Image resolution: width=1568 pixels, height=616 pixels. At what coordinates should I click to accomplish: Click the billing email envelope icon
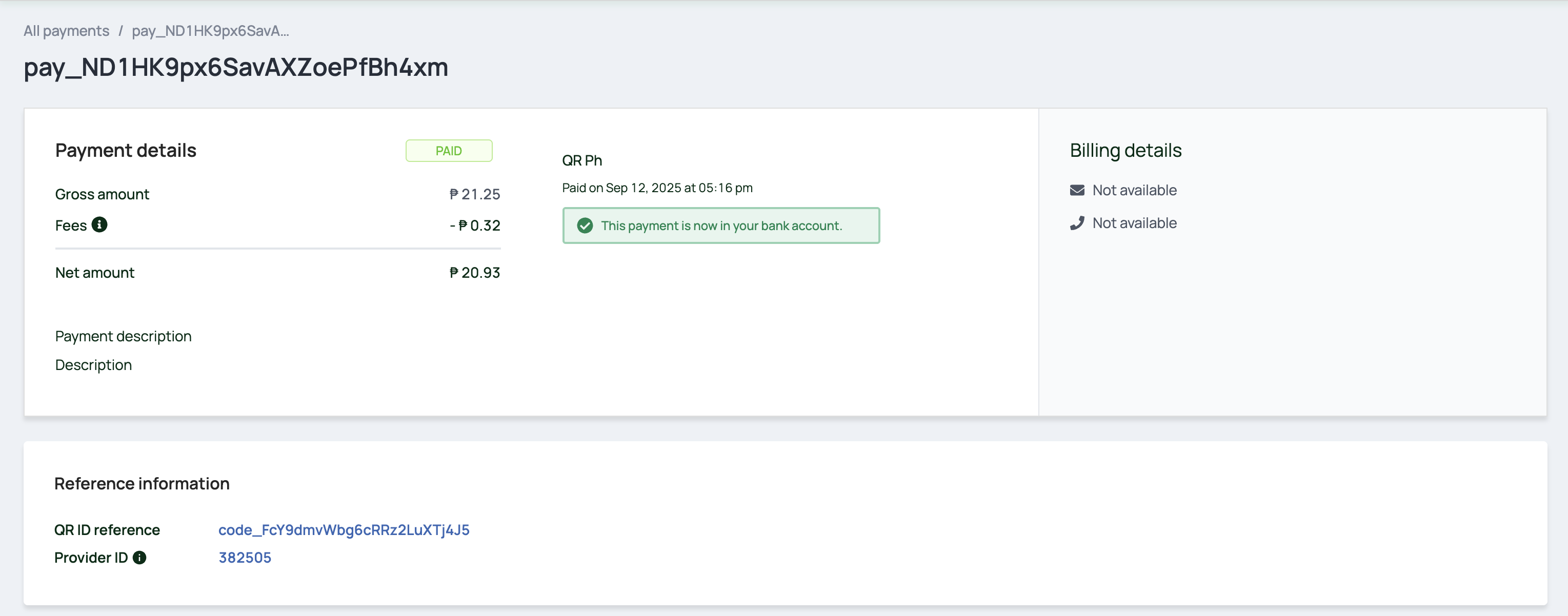(1077, 190)
